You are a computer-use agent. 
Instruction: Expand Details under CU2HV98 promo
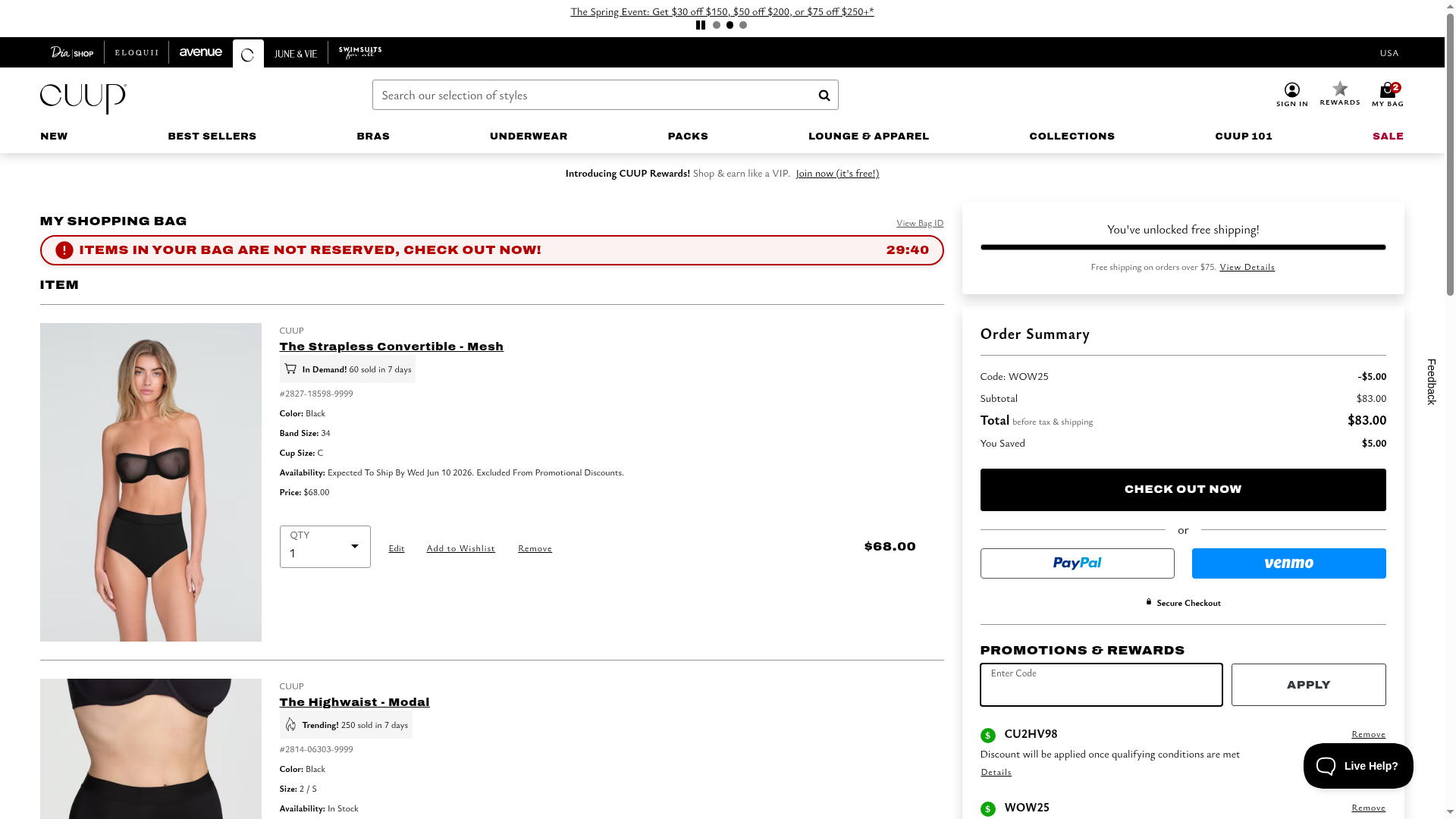(x=996, y=772)
